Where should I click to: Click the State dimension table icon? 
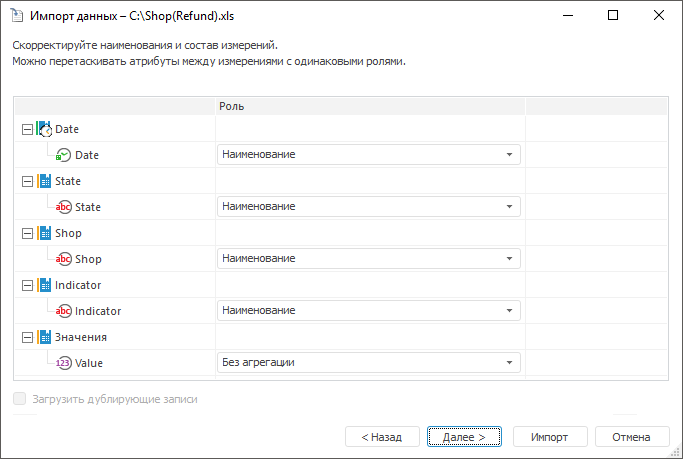pyautogui.click(x=44, y=181)
